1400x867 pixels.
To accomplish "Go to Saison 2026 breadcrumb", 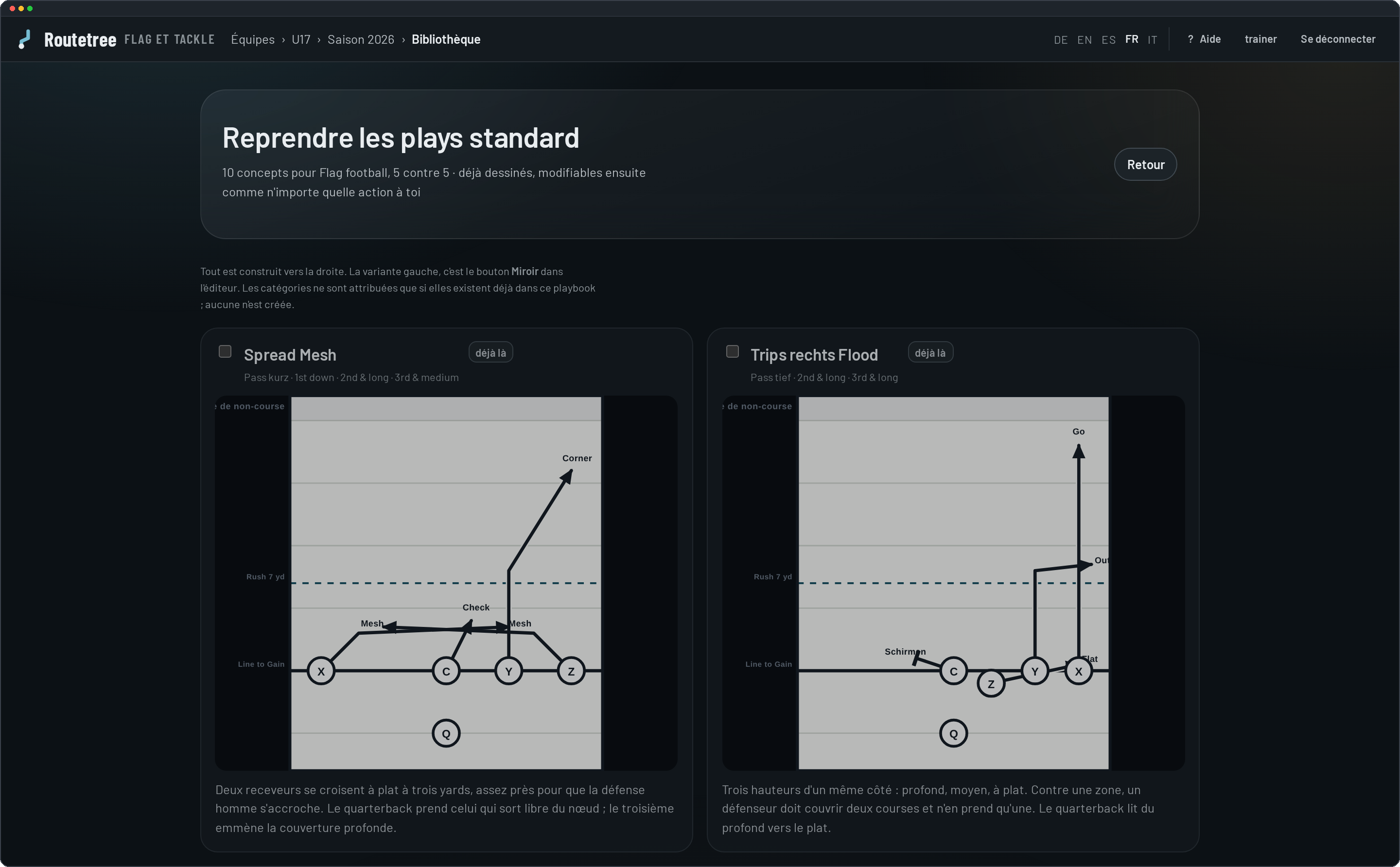I will point(360,39).
